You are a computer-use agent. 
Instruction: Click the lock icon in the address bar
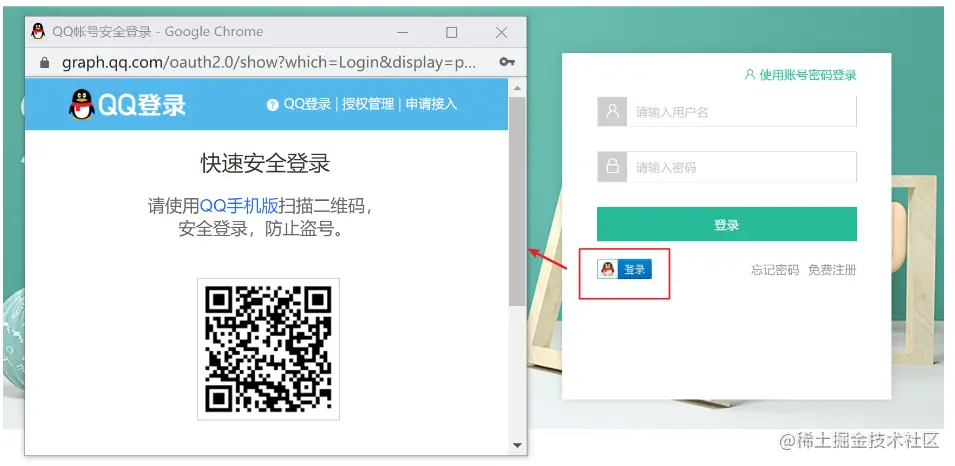pos(44,63)
